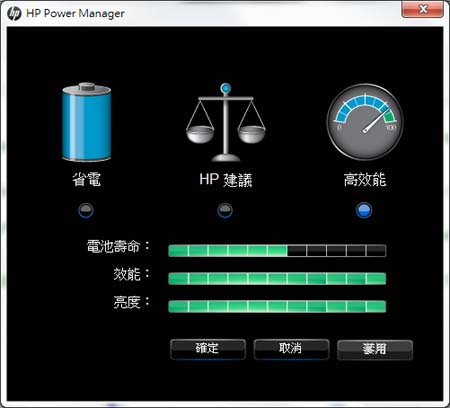Click the speedometer high performance gauge icon
This screenshot has height=408, width=450.
[x=365, y=122]
